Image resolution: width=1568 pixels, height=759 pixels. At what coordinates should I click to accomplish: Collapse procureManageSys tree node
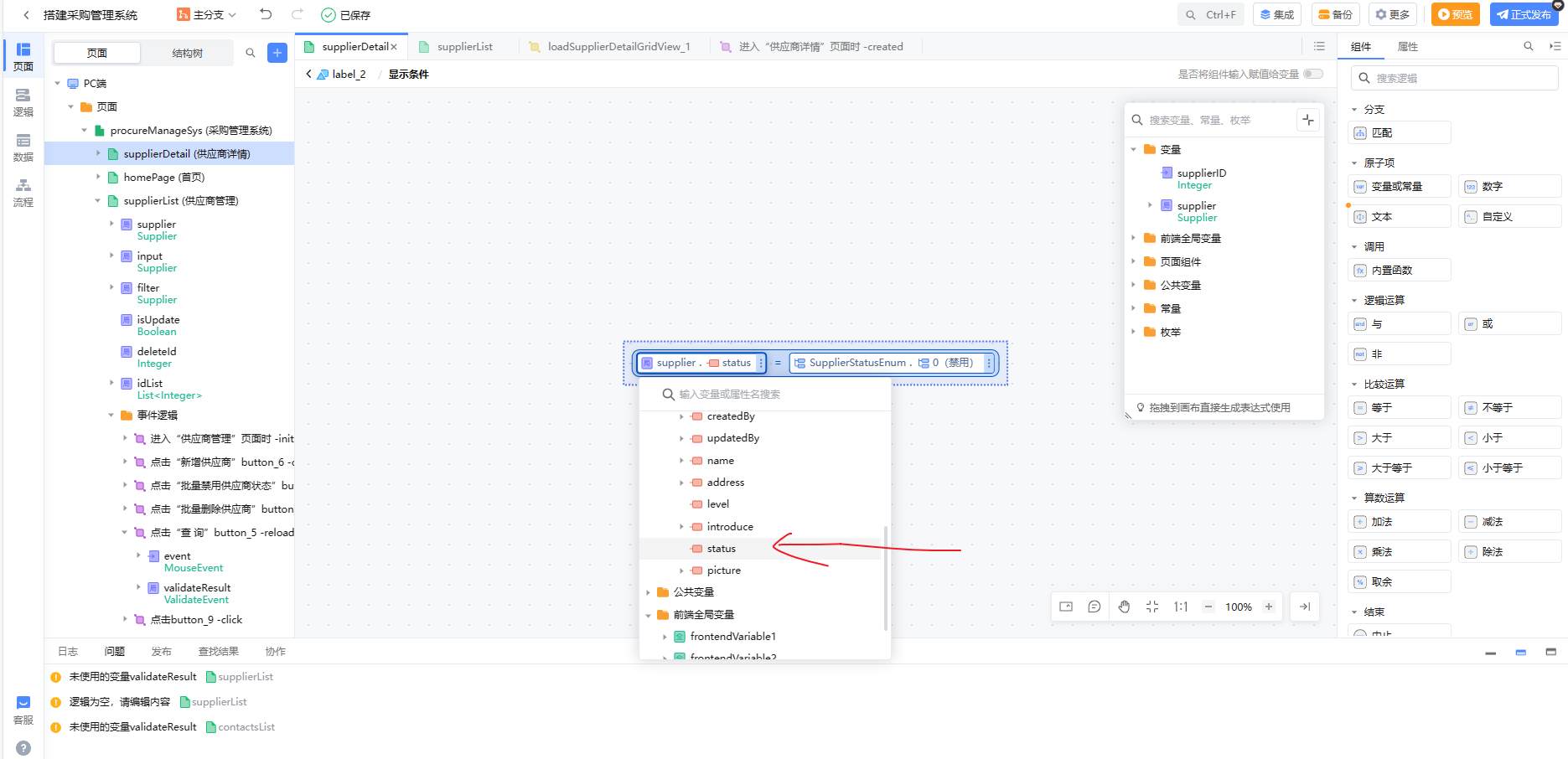85,131
